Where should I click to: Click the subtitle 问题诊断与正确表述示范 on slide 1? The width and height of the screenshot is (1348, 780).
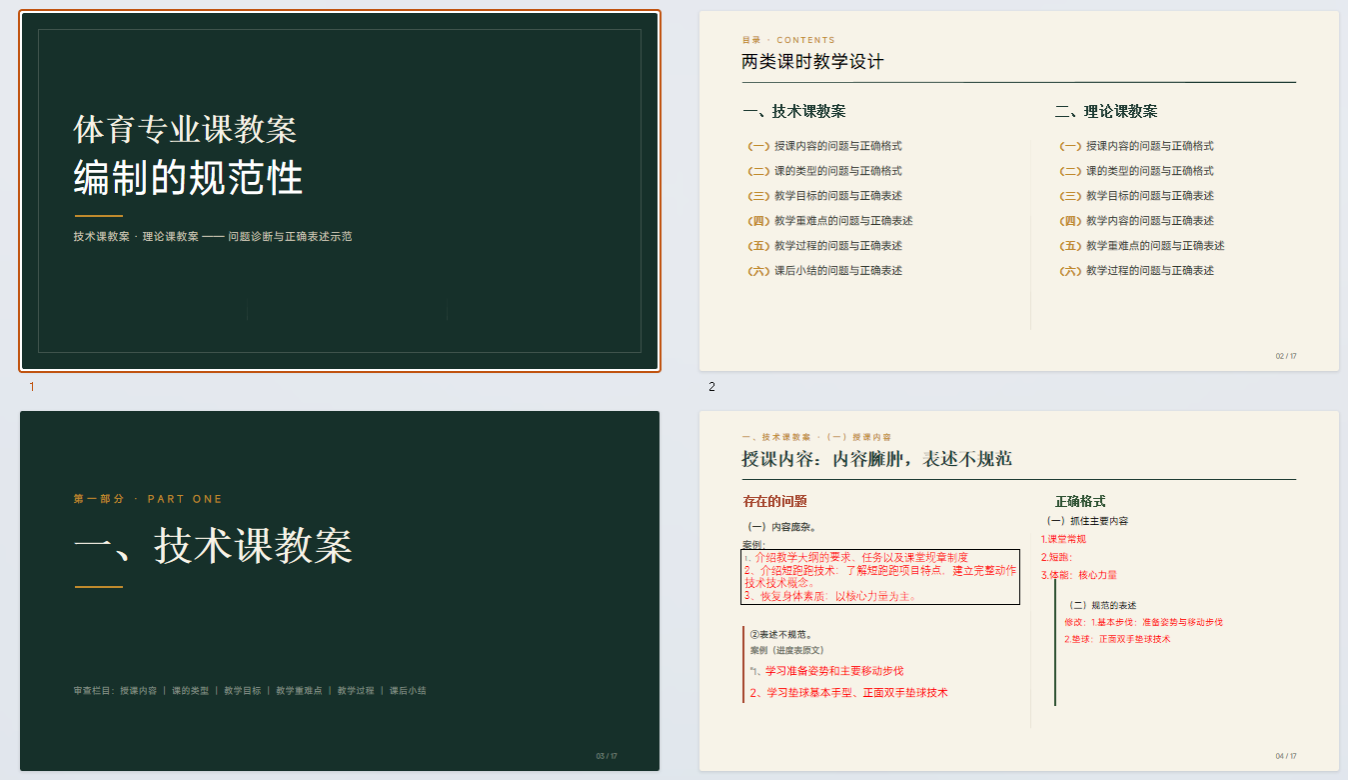[290, 237]
